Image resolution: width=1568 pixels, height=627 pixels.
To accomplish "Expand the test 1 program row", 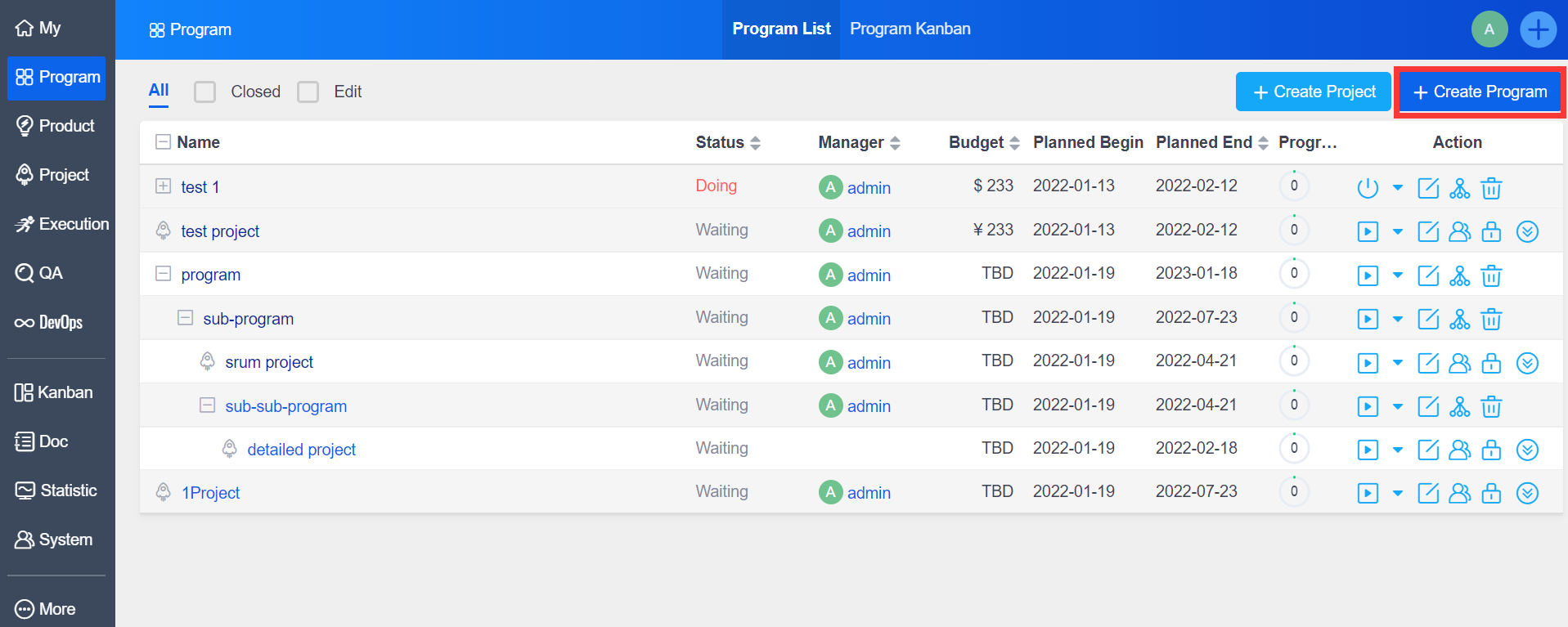I will (163, 186).
